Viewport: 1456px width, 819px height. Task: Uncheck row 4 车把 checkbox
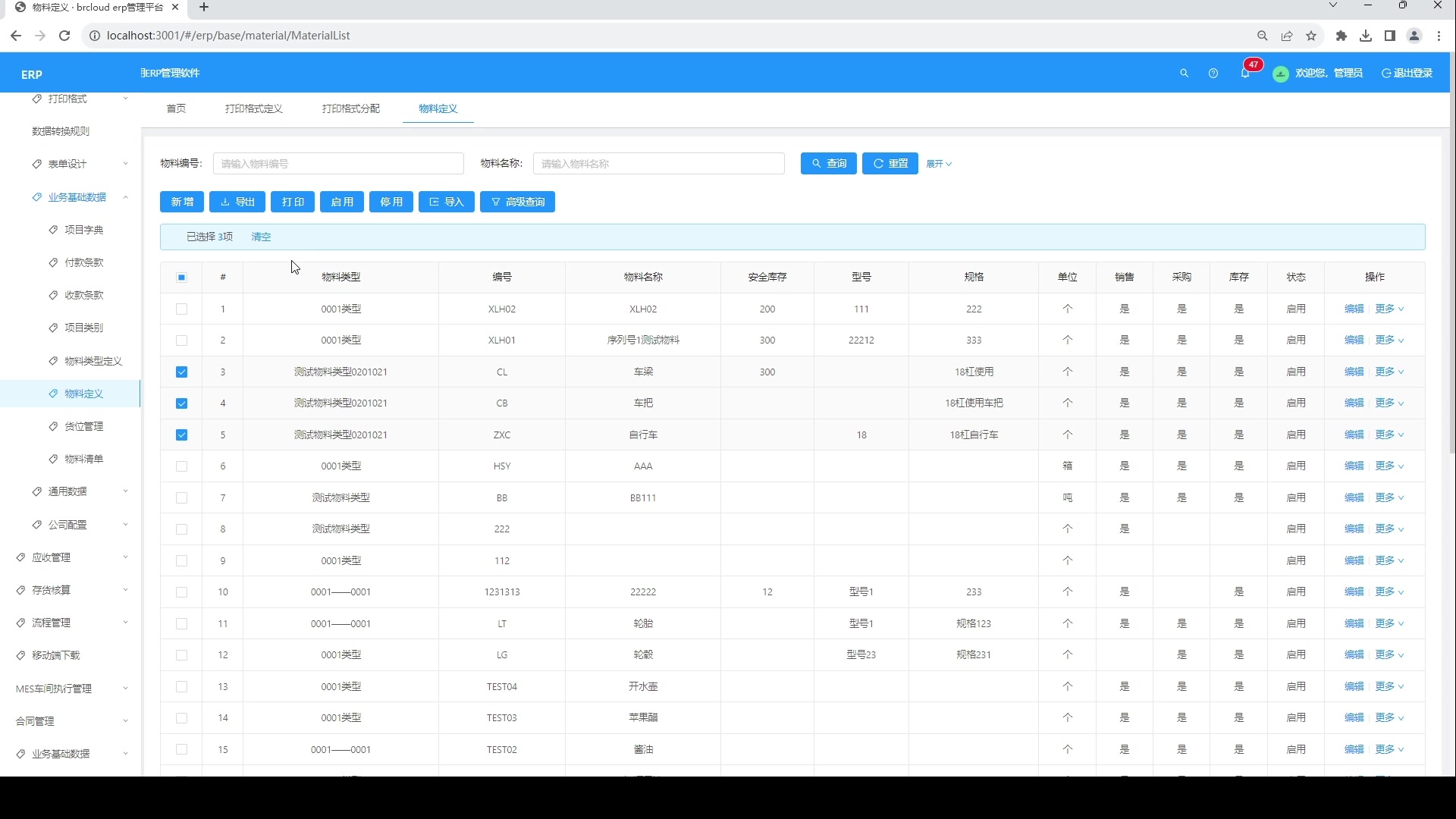(181, 403)
